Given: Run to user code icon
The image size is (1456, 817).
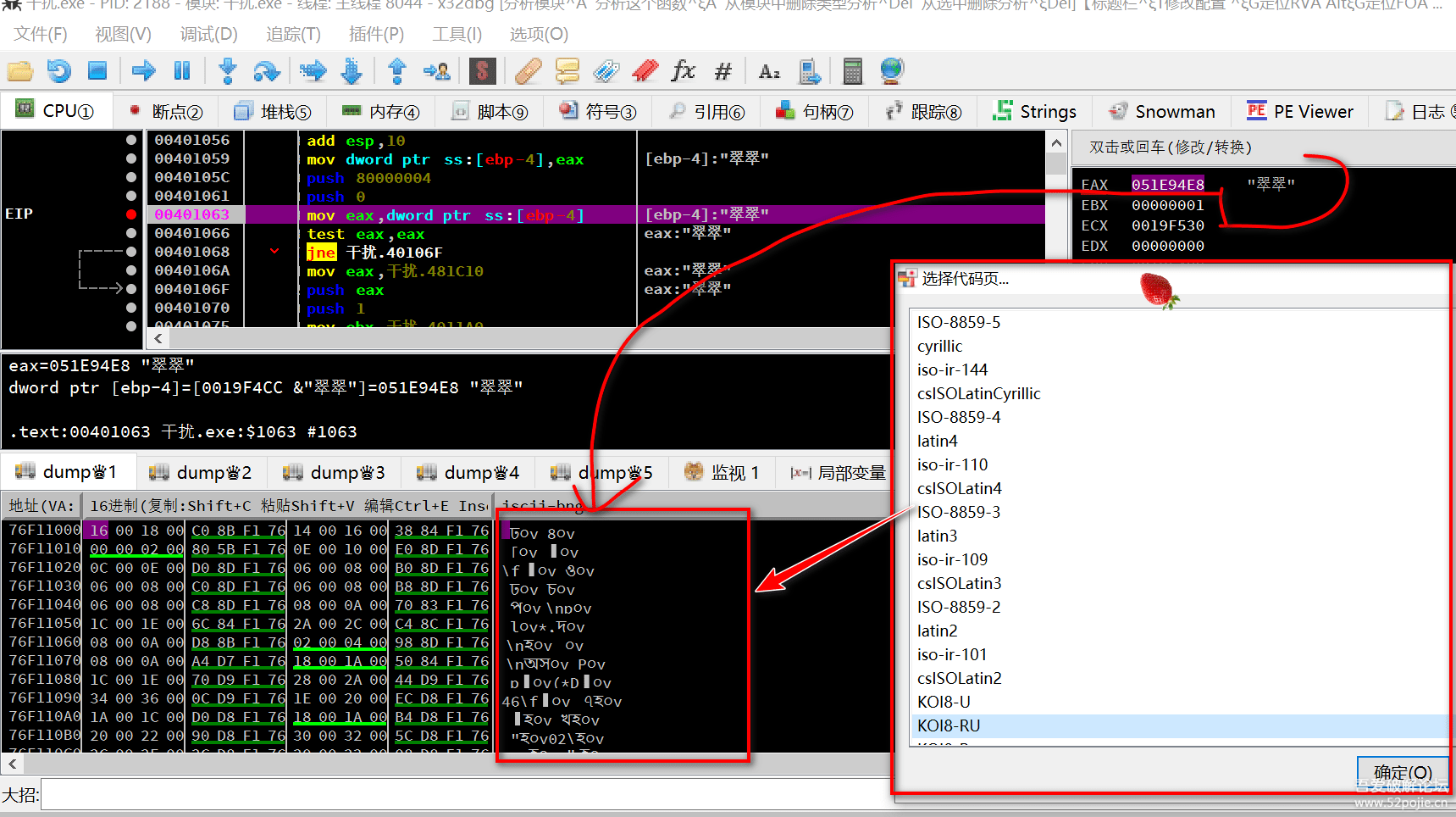Looking at the screenshot, I should tap(437, 71).
